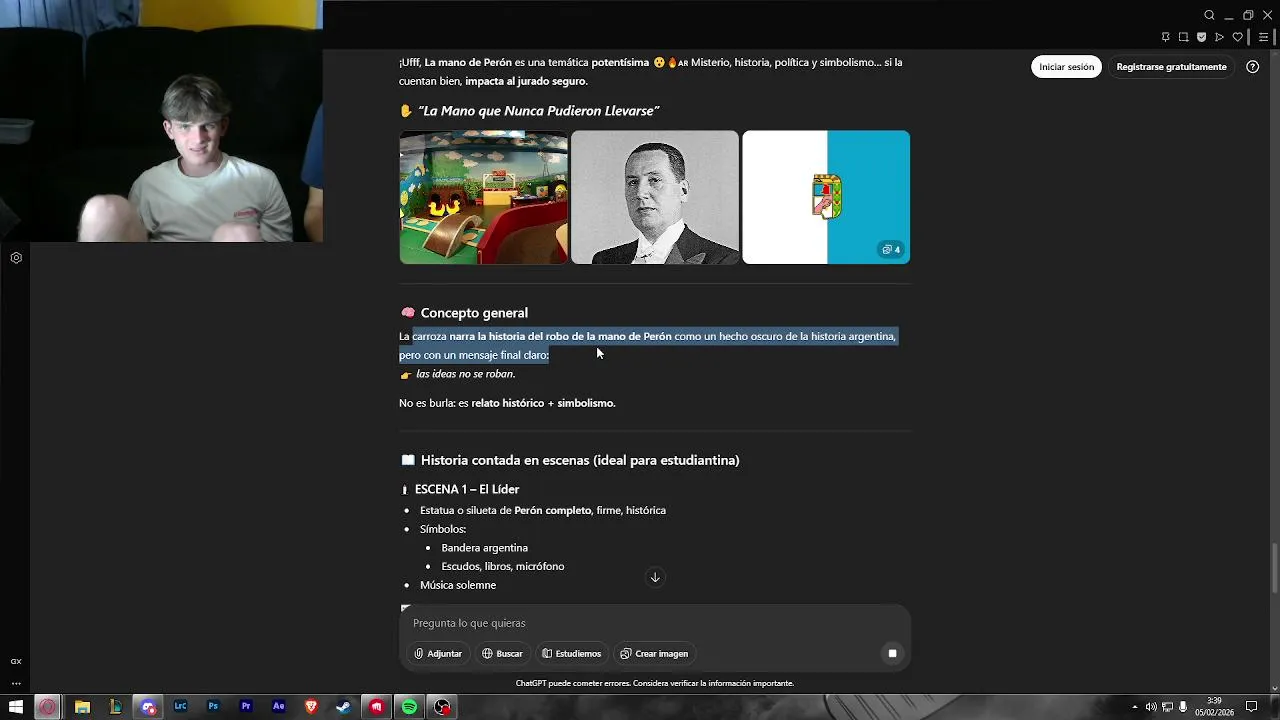Click 'Concepto general' heading text
1280x720 pixels.
(474, 313)
